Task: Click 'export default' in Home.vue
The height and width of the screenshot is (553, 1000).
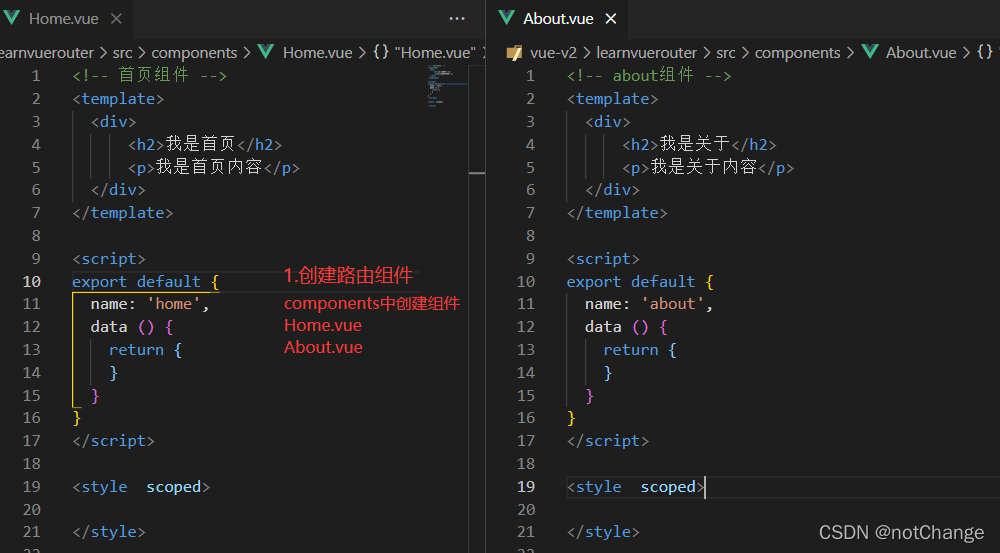Action: click(x=136, y=281)
